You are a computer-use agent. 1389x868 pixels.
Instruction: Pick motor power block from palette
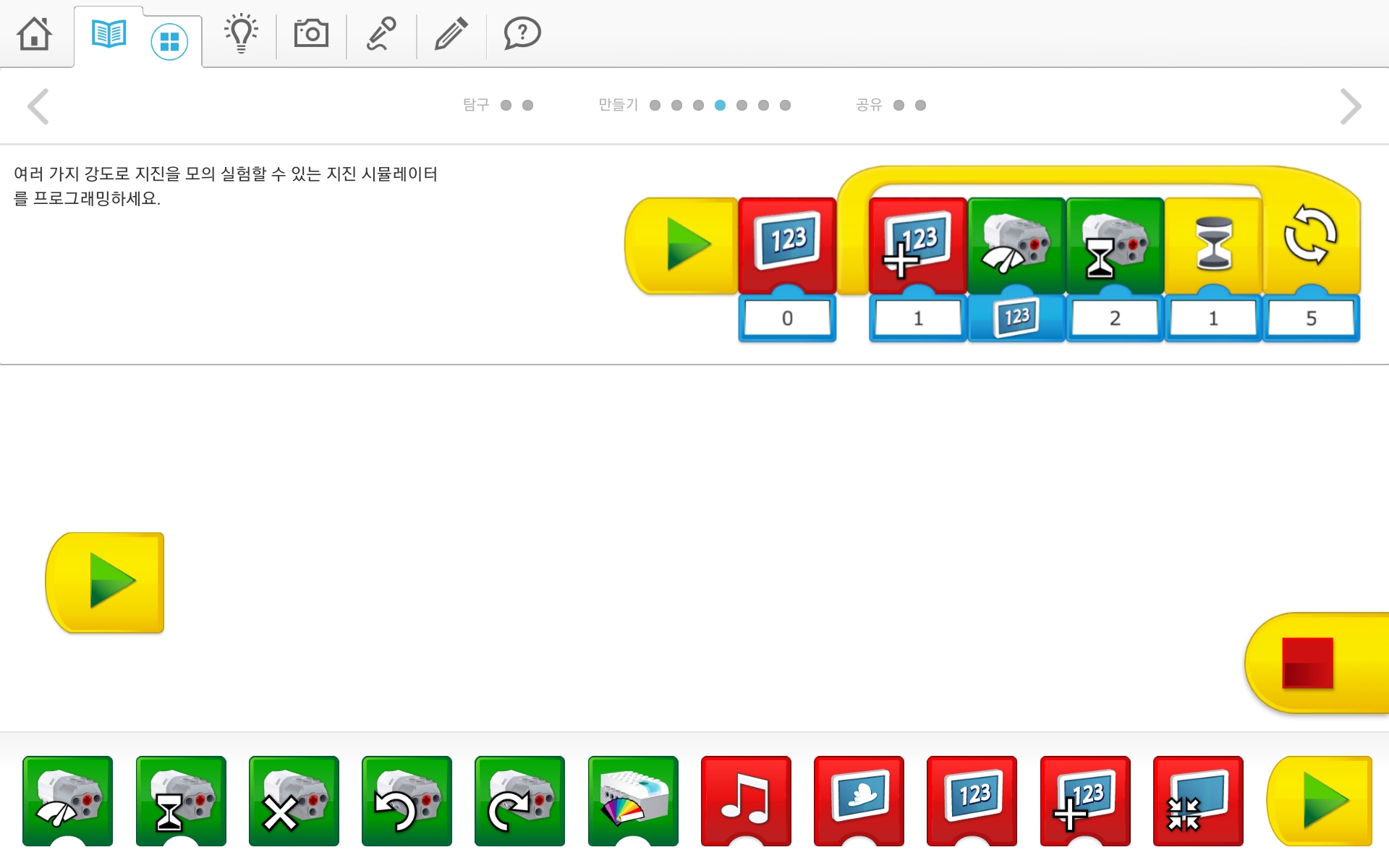pos(67,801)
